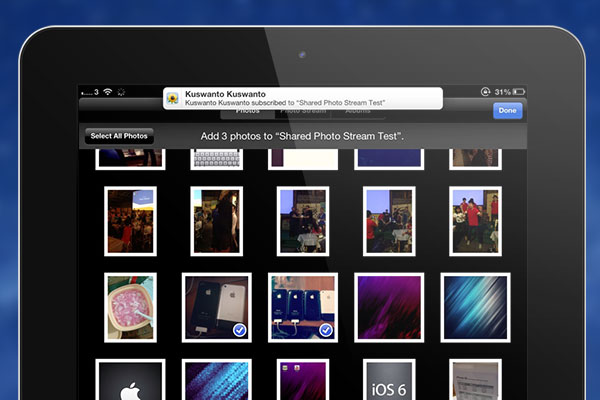The image size is (600, 400).
Task: Select the pink dessert bowl photo
Action: [130, 308]
